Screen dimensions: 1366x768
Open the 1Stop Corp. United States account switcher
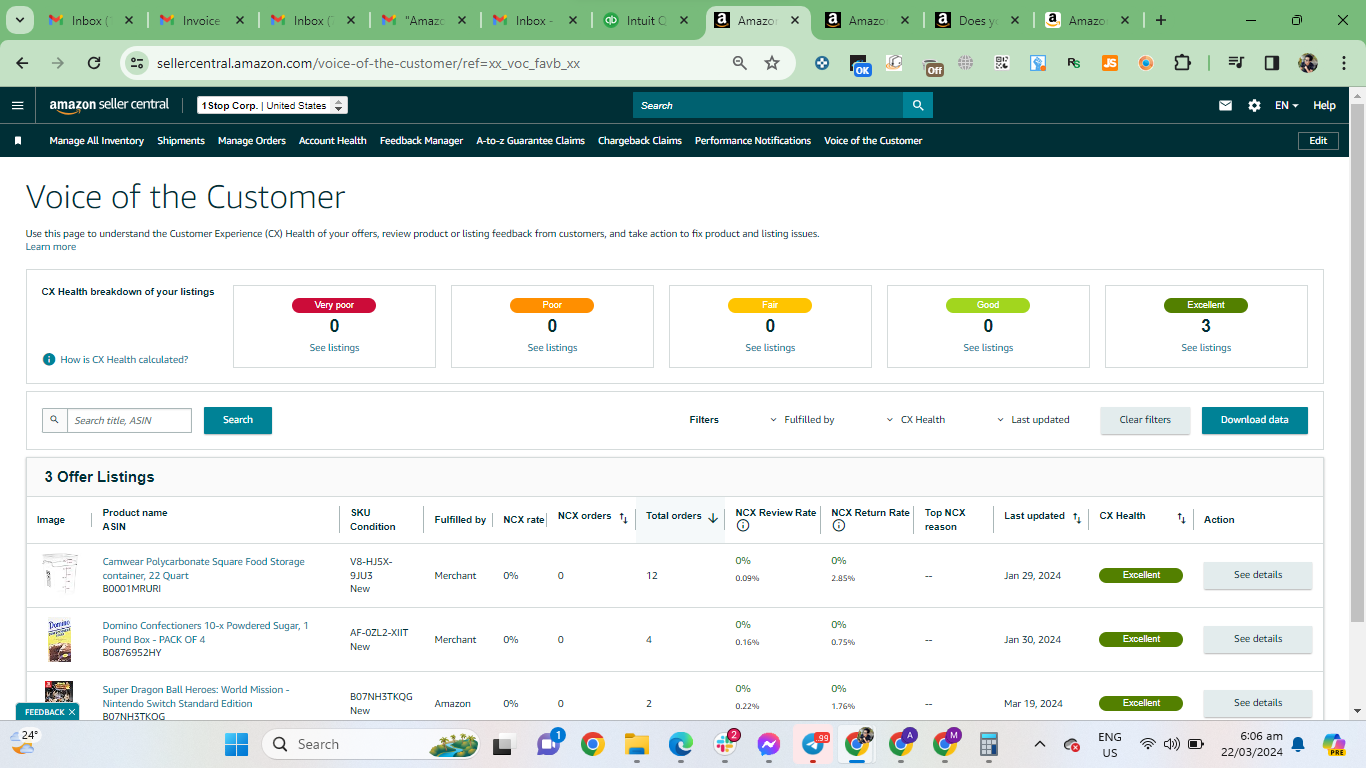coord(272,105)
